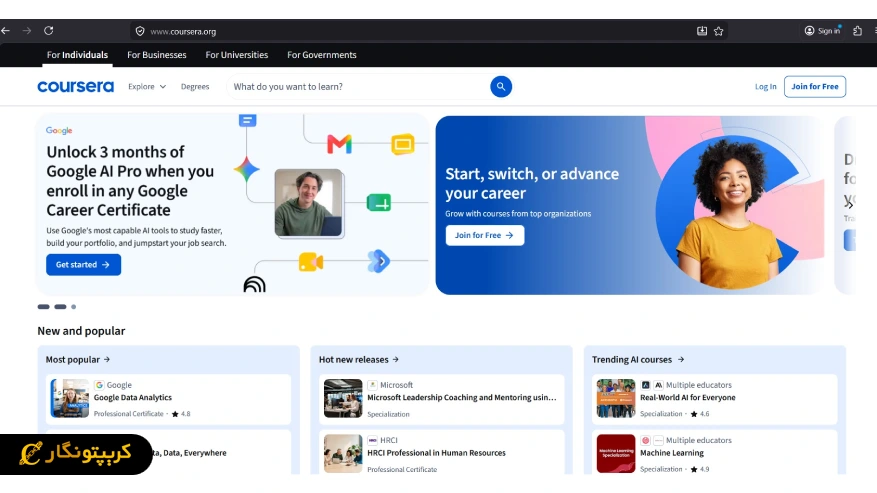This screenshot has width=877, height=493.
Task: Click the browser forward arrow
Action: tap(27, 31)
